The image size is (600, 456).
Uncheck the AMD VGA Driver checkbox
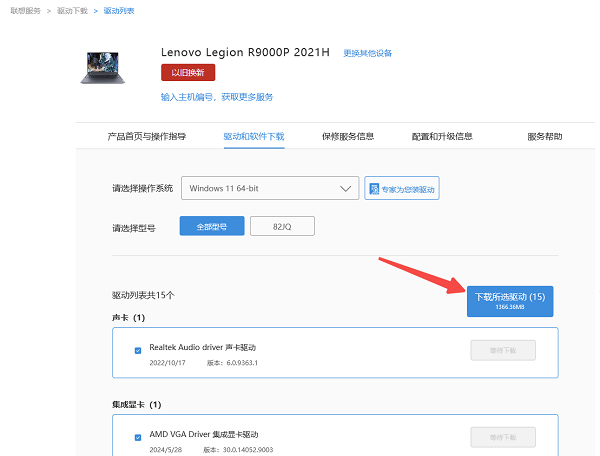coord(138,437)
